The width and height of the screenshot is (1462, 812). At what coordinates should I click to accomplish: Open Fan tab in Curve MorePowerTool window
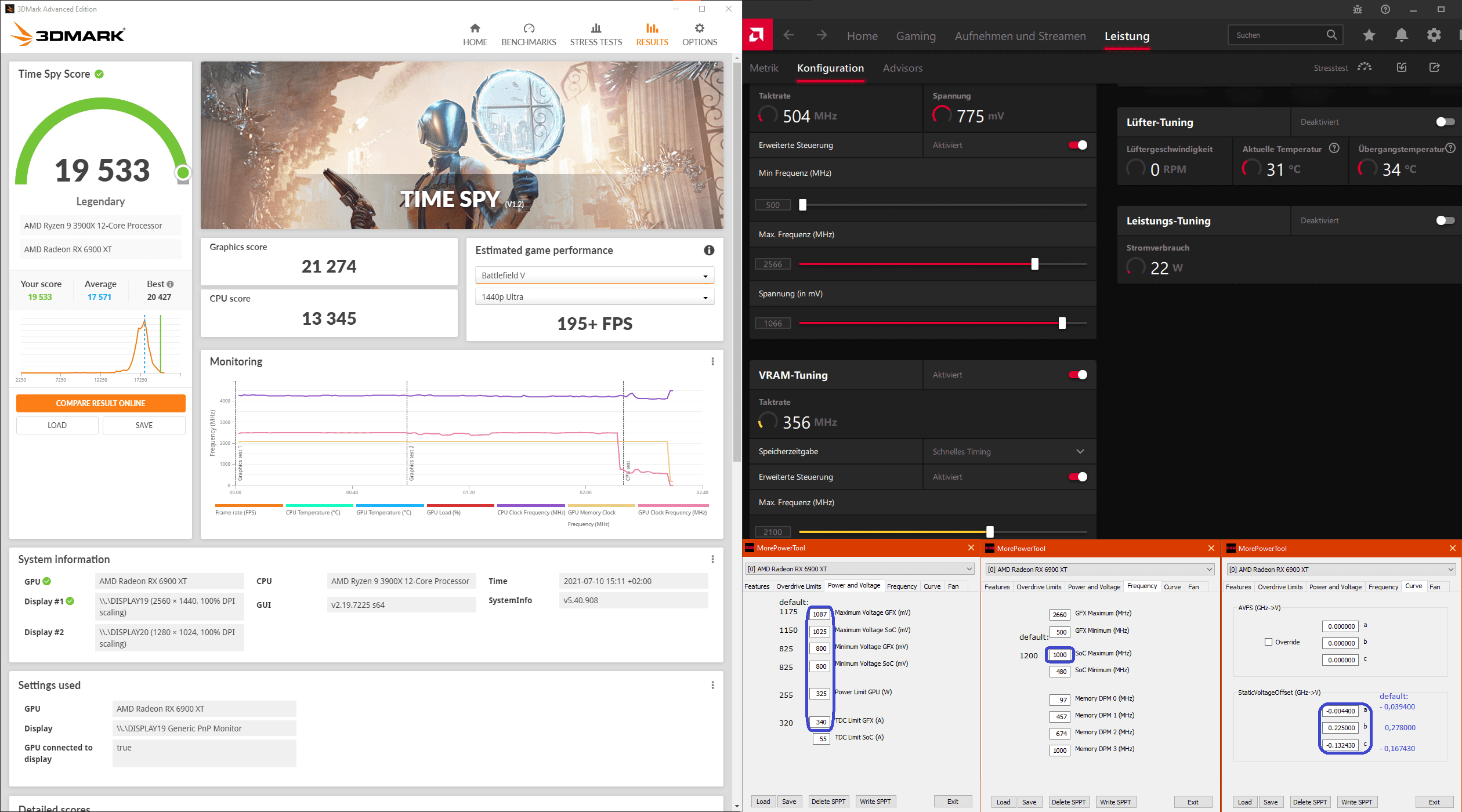tap(1434, 587)
